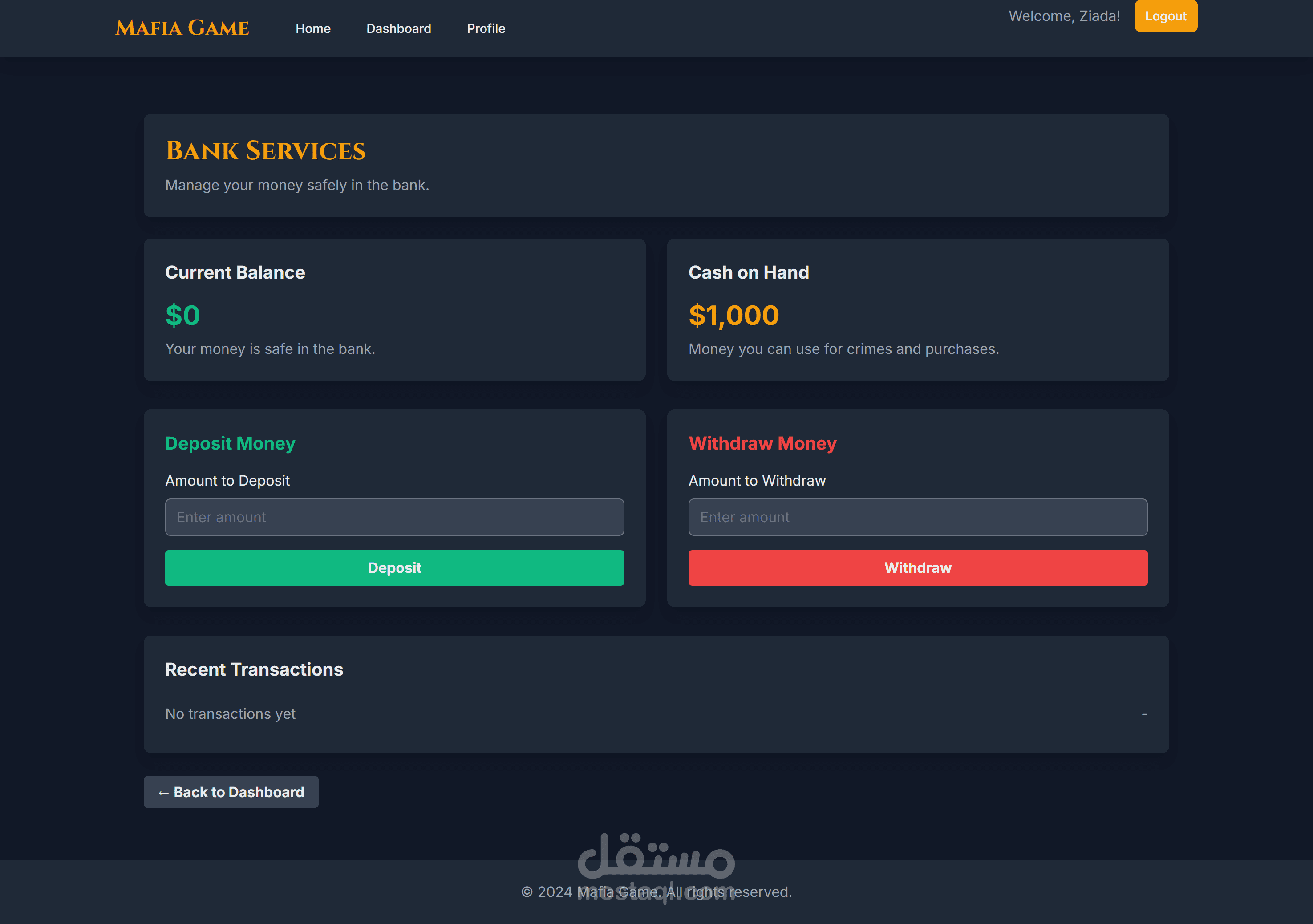Image resolution: width=1313 pixels, height=924 pixels.
Task: Click the $0 current balance amount
Action: (x=182, y=315)
